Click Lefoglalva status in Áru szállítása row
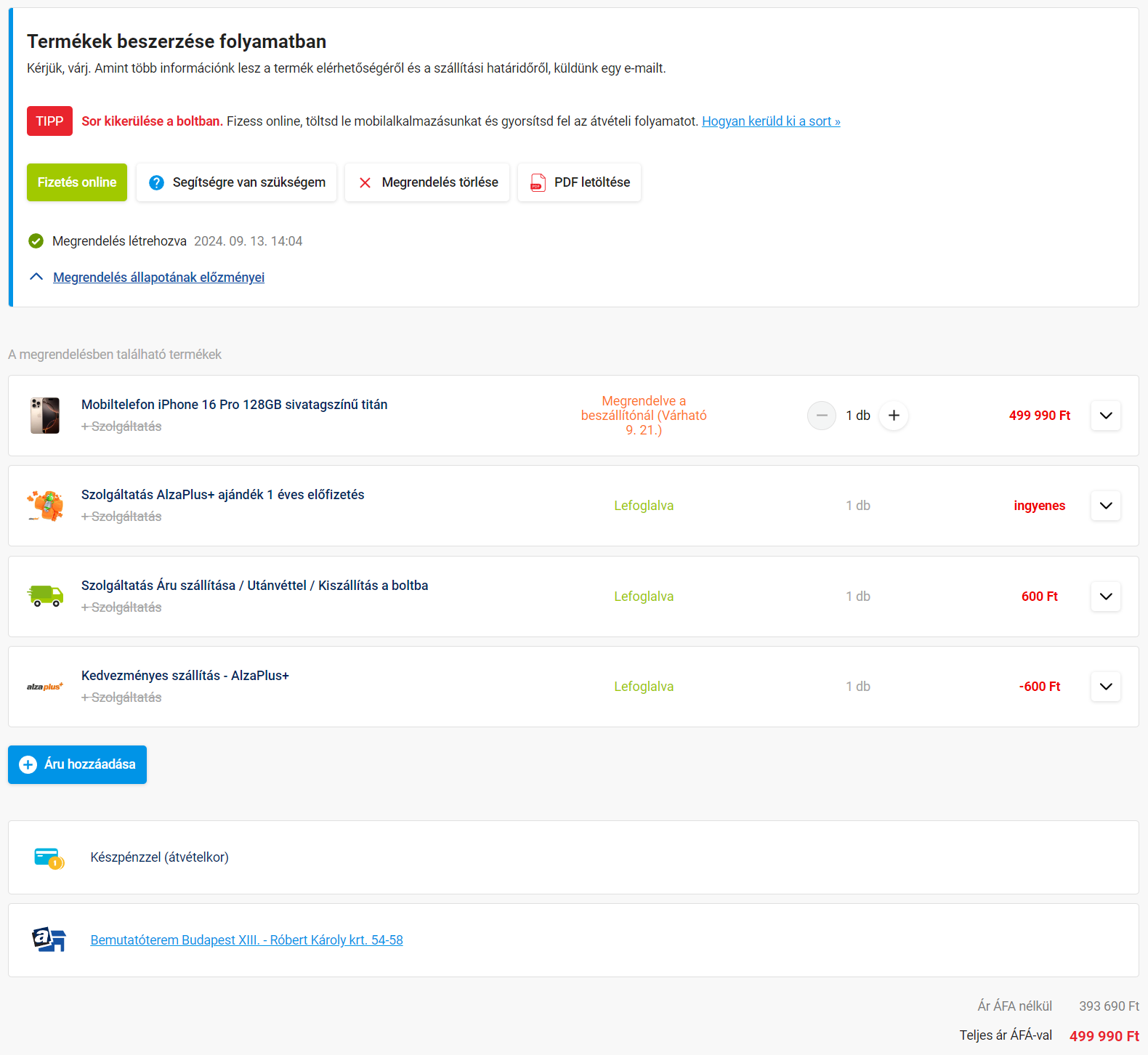 tap(644, 597)
